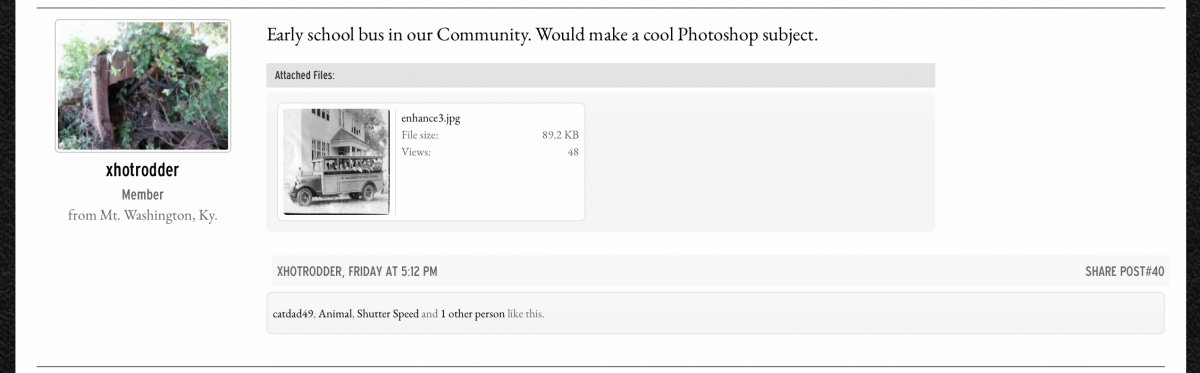
Task: Click the enhance3.jpg filename link
Action: [x=431, y=118]
